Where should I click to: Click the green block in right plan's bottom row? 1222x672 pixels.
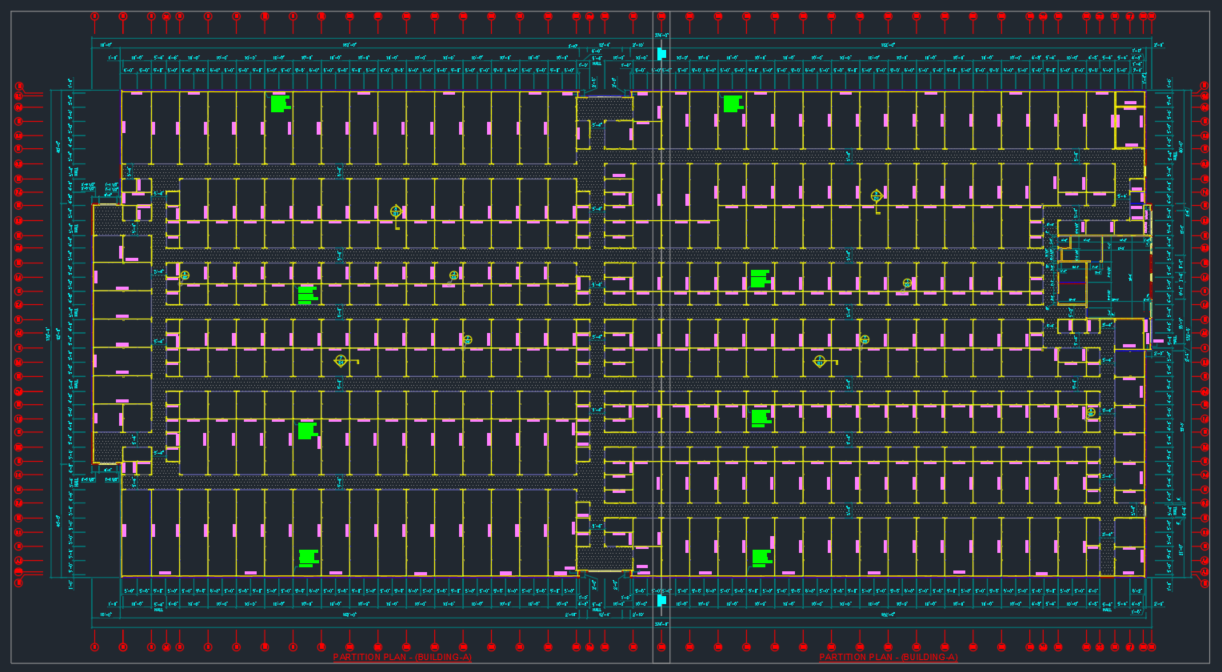[x=761, y=558]
